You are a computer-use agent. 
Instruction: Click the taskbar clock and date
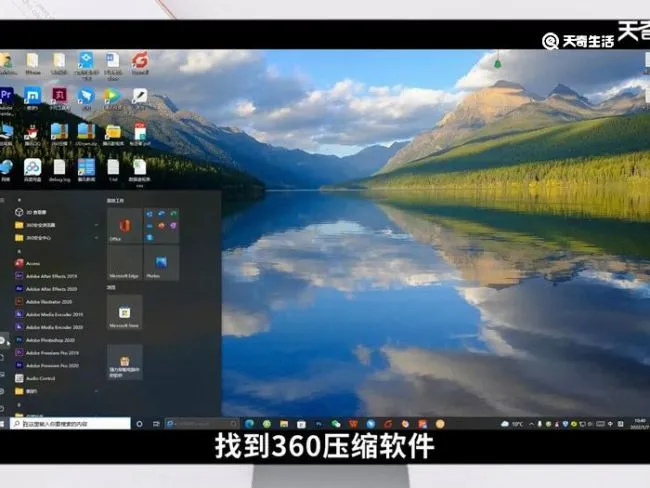coord(639,424)
